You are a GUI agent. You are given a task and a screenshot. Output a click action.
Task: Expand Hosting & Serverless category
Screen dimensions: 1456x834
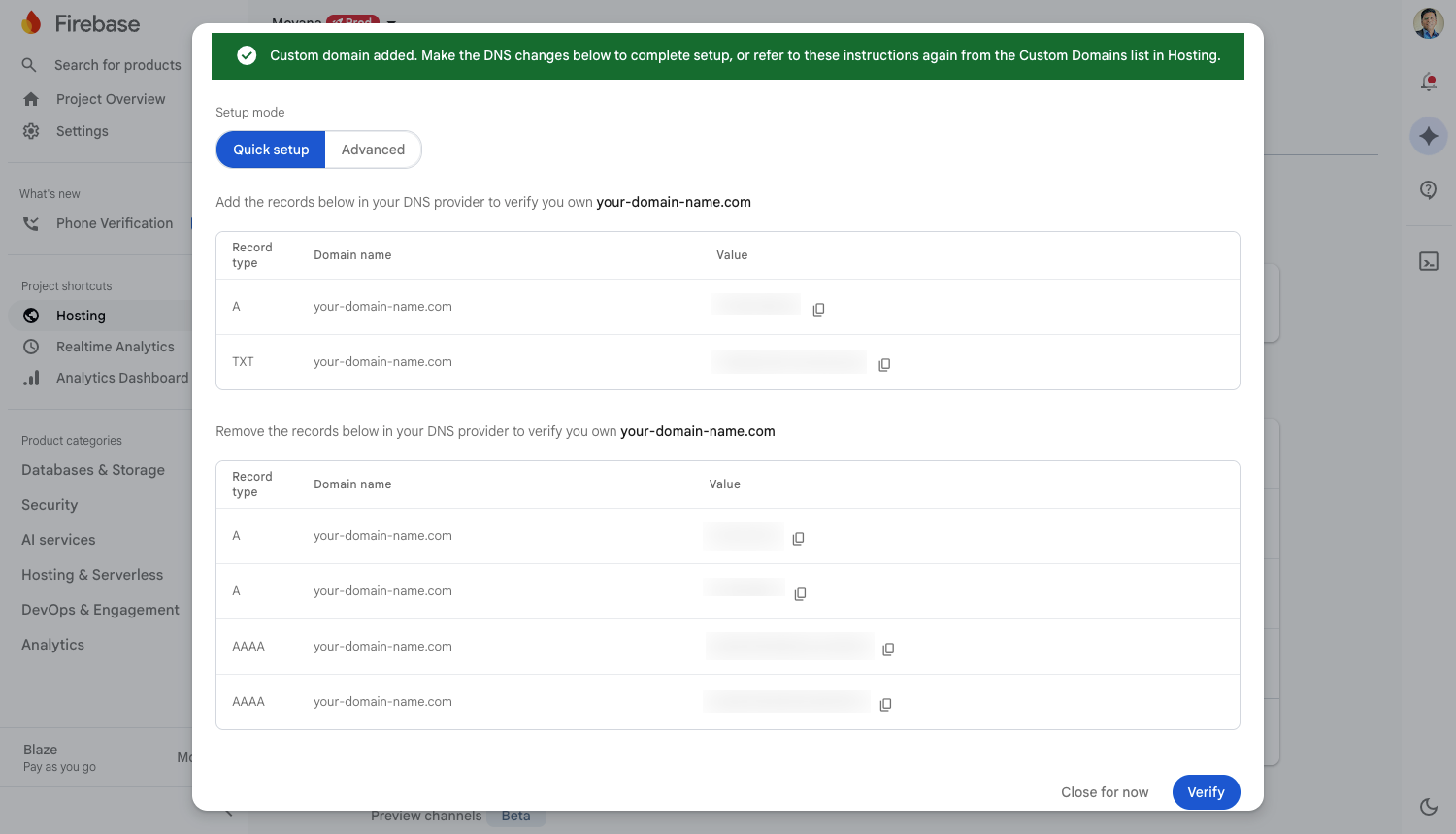(x=92, y=575)
